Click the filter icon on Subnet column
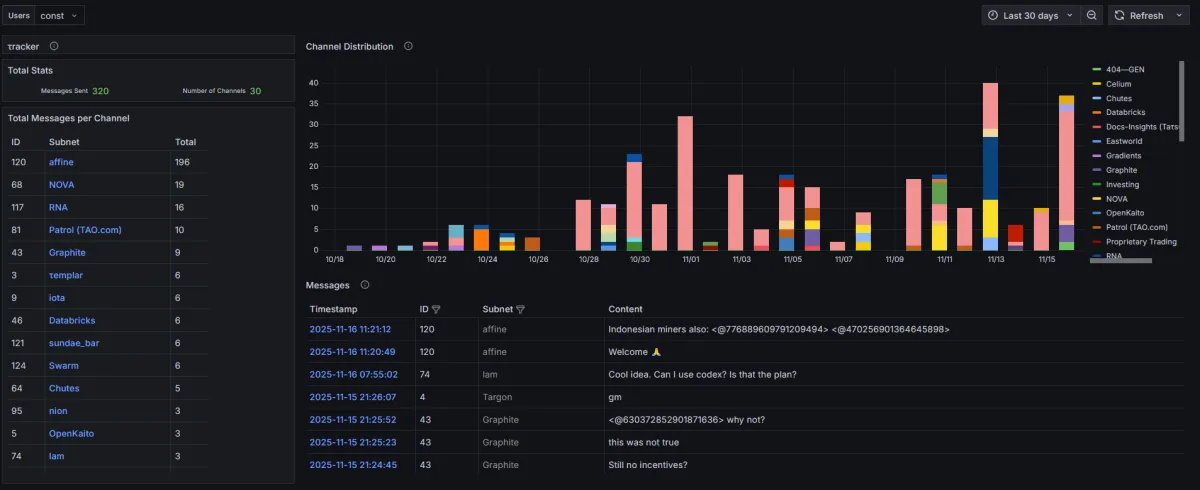 click(x=520, y=309)
